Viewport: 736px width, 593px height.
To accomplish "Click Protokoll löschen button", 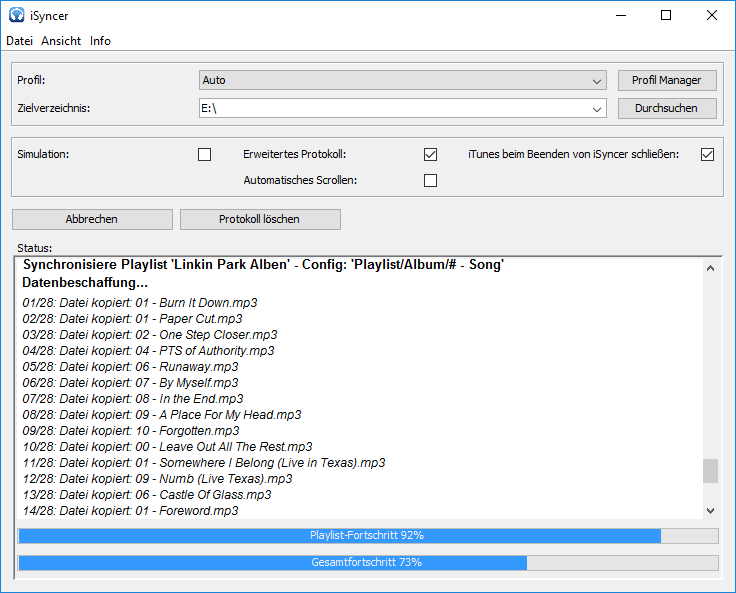I will [x=260, y=219].
